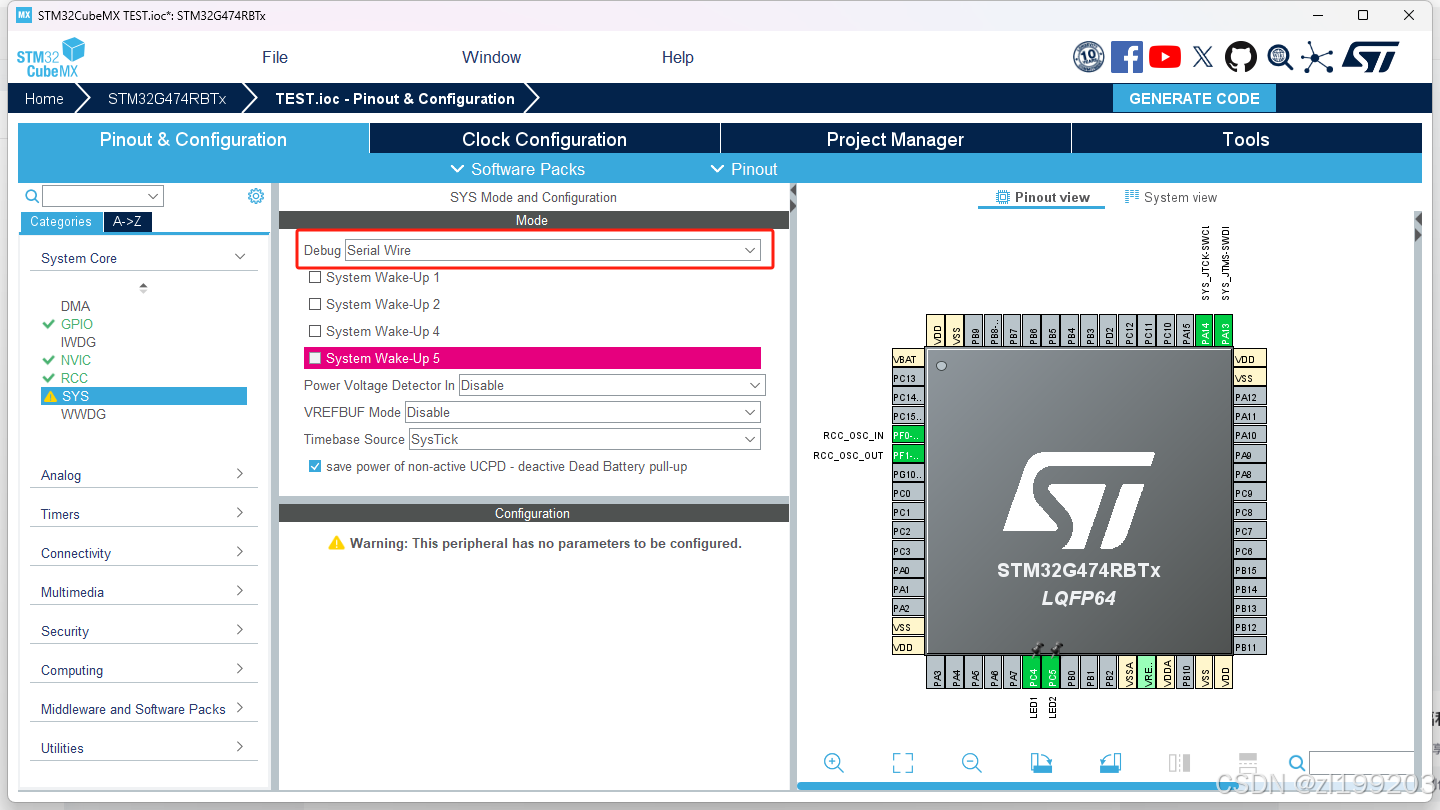Uncheck save power of non-active UCPD

(x=315, y=466)
